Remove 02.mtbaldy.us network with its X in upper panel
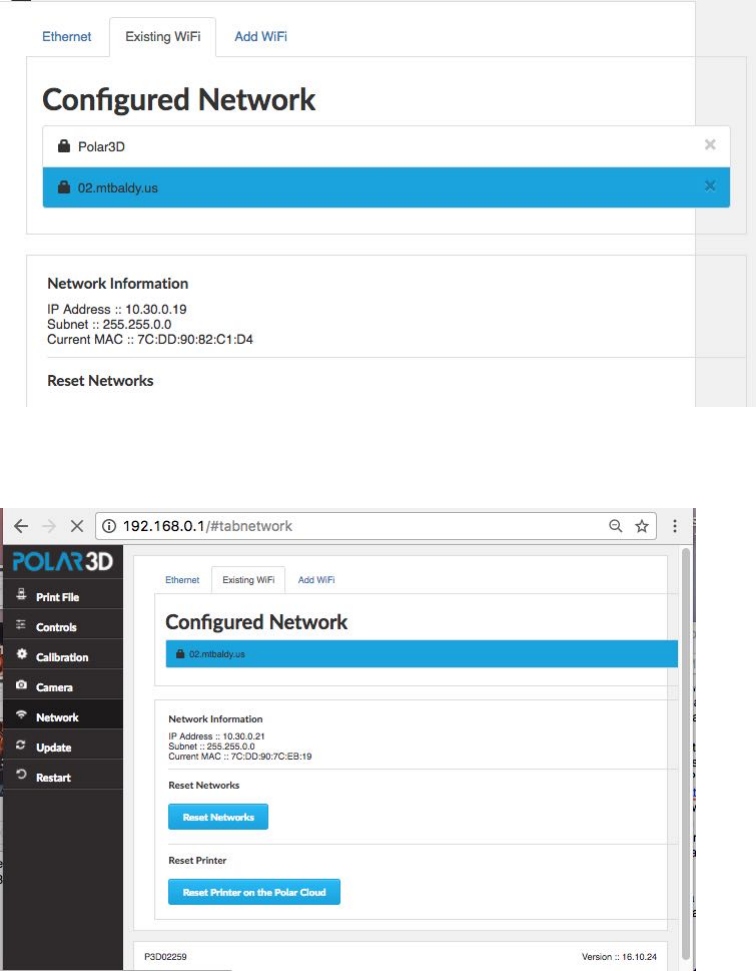756x971 pixels. 710,186
